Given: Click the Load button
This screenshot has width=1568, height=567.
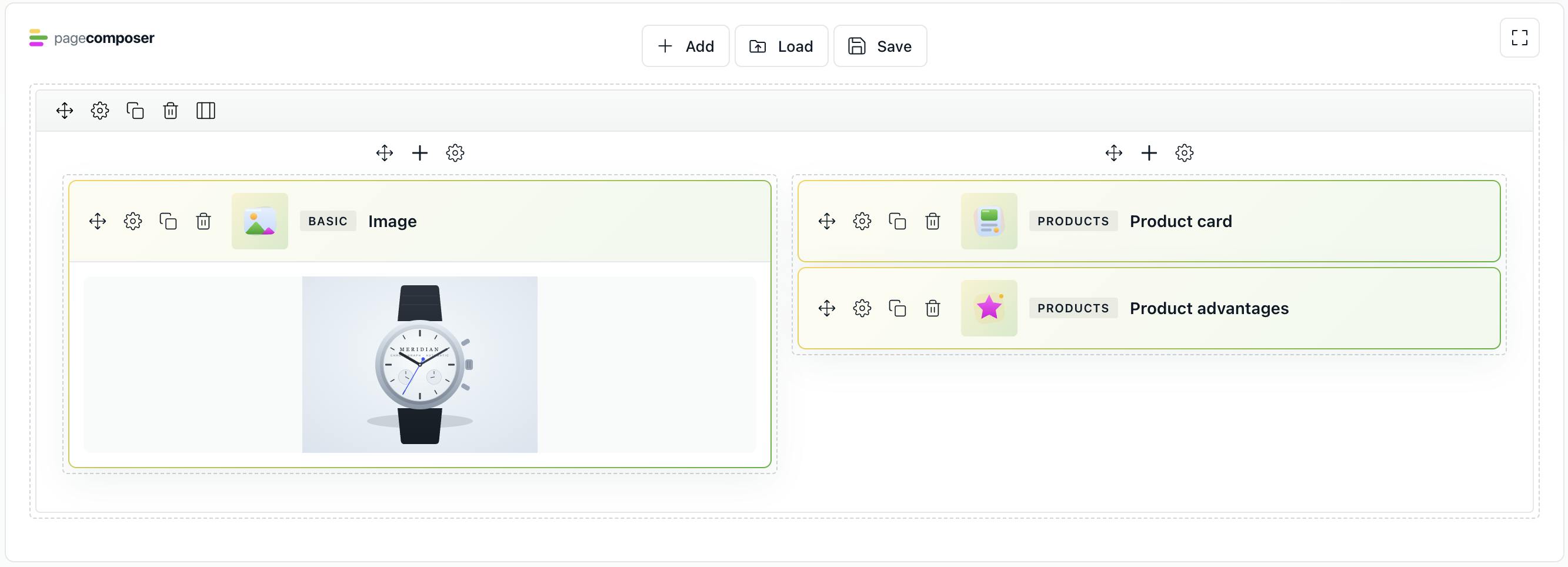Looking at the screenshot, I should click(x=781, y=46).
